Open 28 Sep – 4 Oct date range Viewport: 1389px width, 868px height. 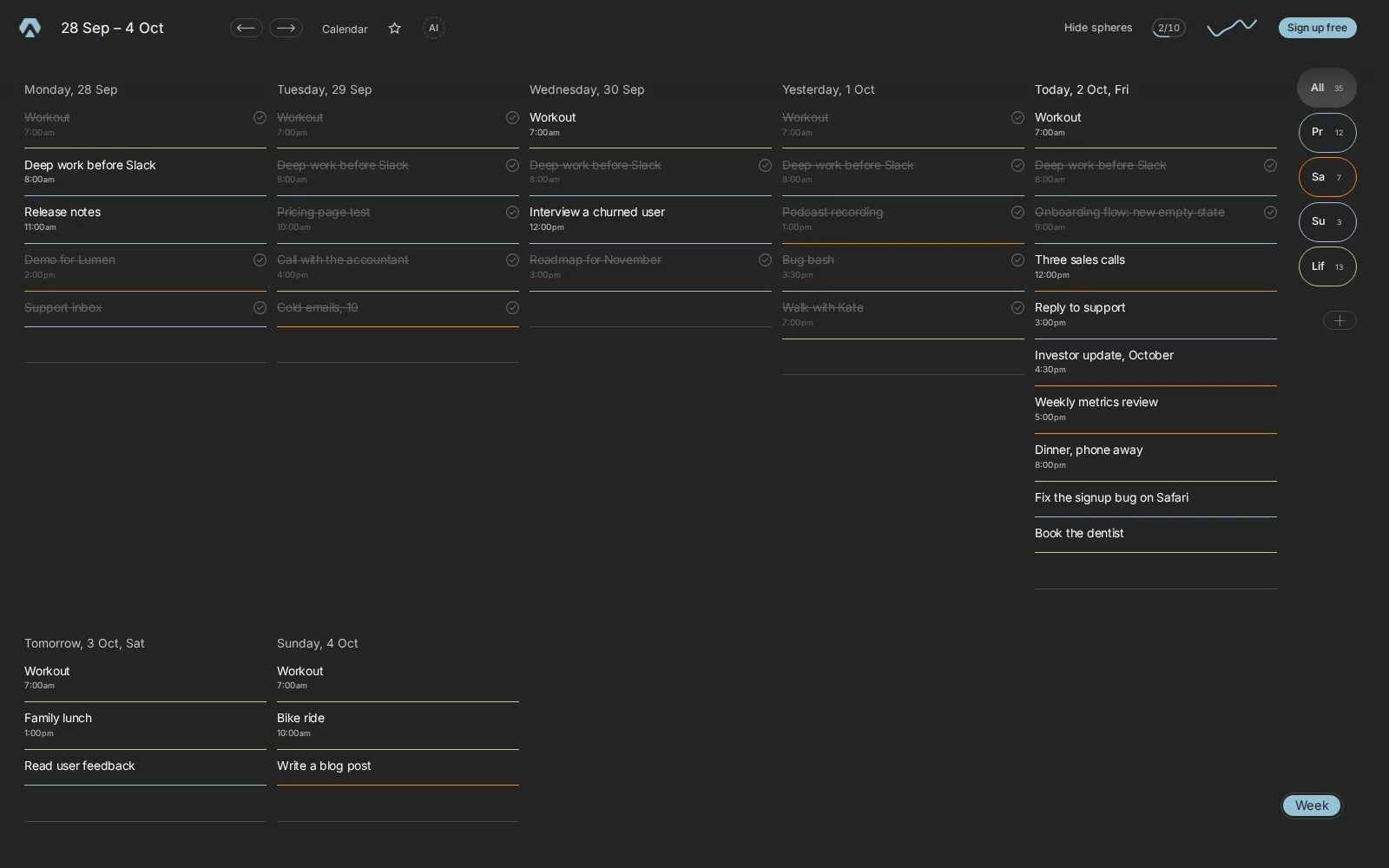tap(112, 28)
